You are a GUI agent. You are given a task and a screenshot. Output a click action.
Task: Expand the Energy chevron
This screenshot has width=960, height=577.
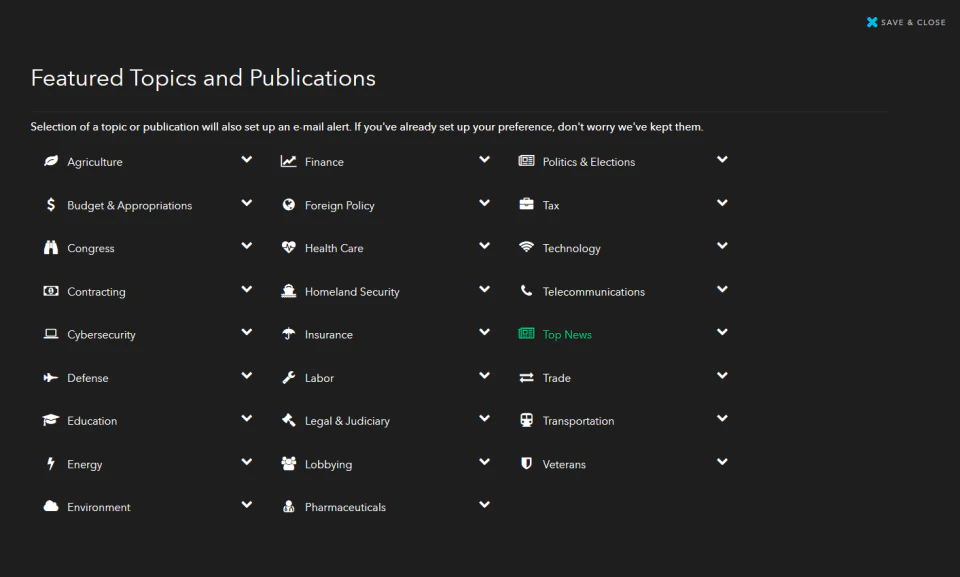coord(247,462)
